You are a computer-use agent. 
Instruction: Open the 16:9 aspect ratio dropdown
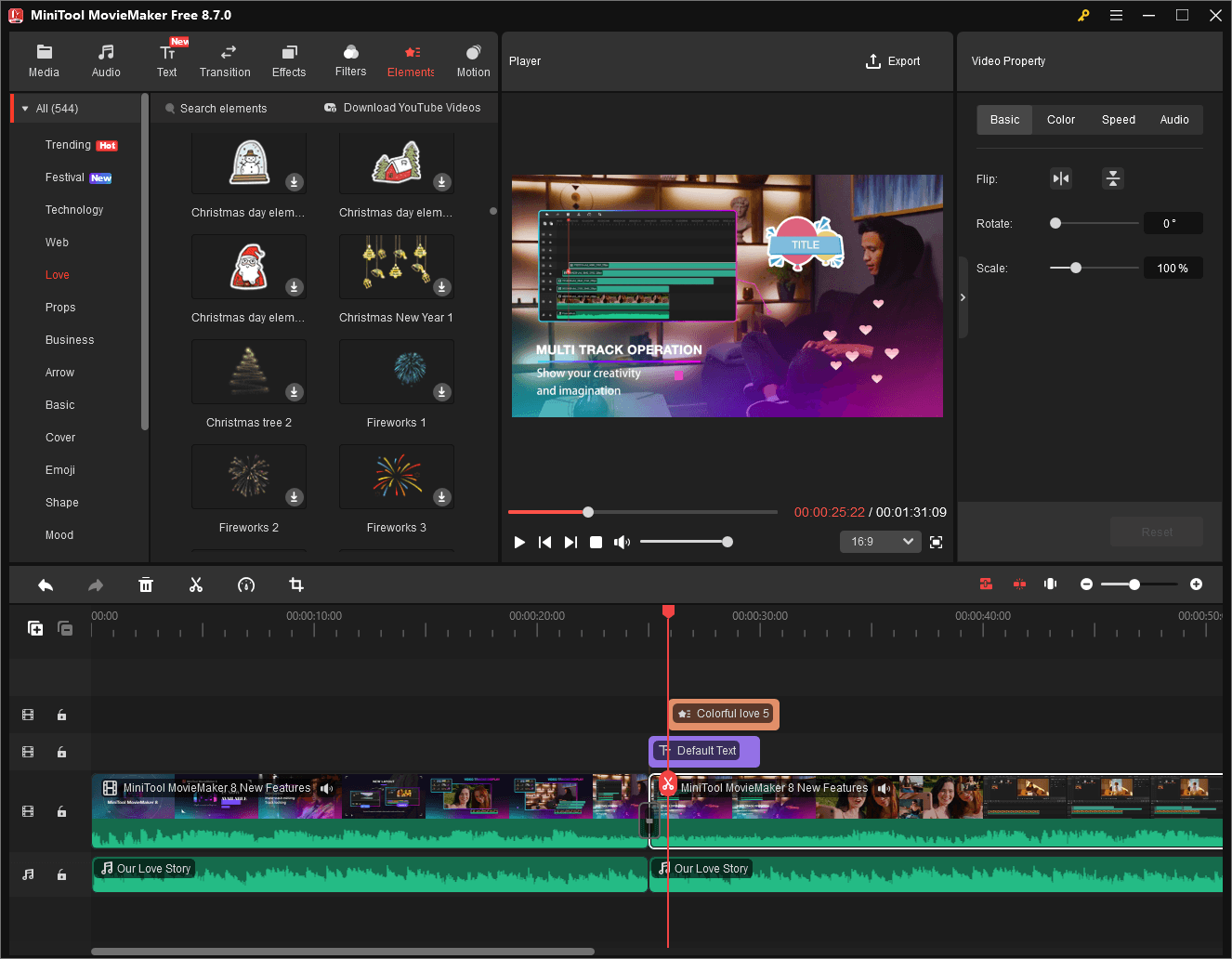881,542
